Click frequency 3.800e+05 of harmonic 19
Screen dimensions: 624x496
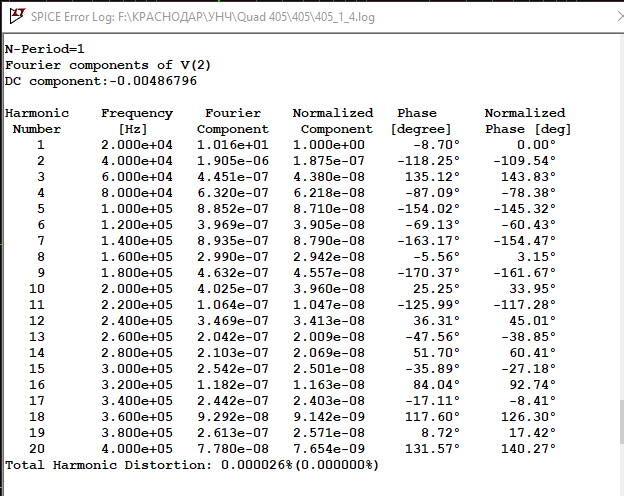(136, 432)
